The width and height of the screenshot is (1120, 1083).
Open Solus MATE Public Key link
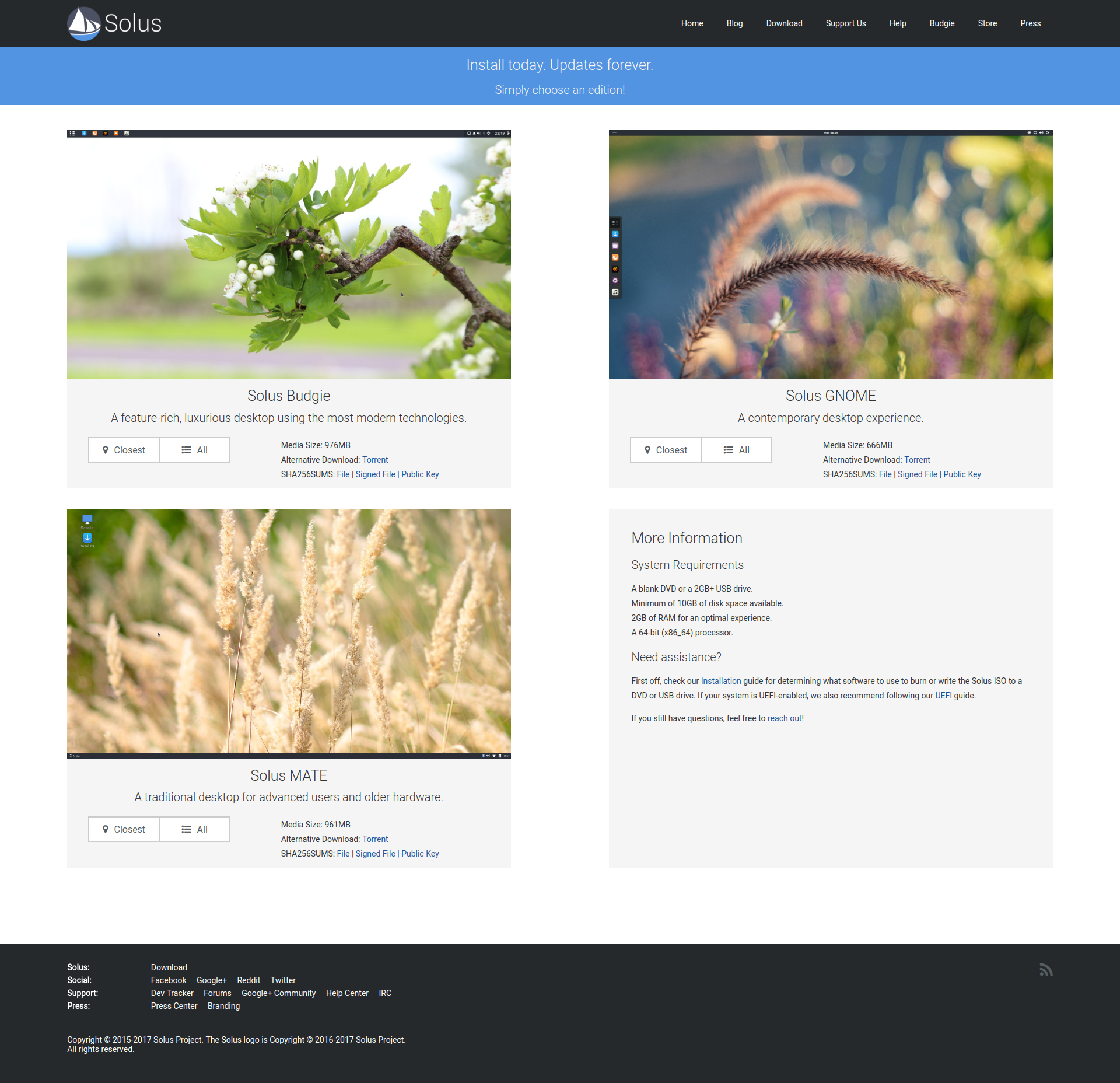[420, 854]
